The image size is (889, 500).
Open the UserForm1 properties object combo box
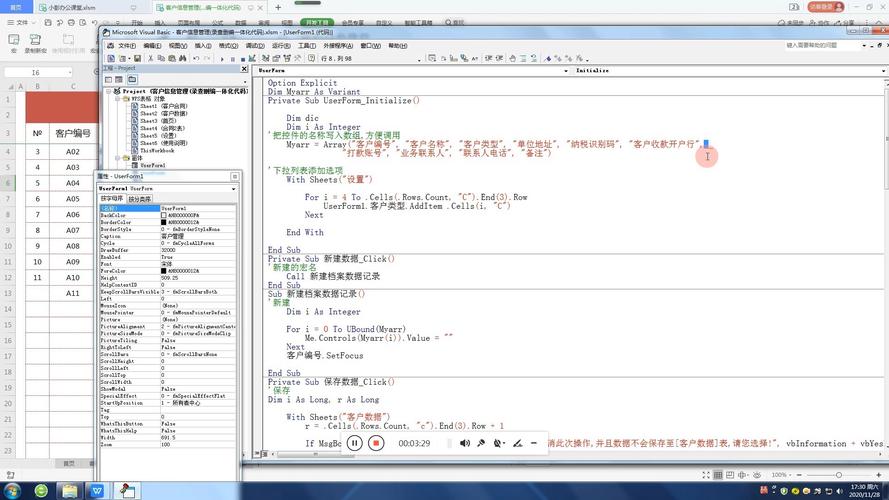pos(167,188)
